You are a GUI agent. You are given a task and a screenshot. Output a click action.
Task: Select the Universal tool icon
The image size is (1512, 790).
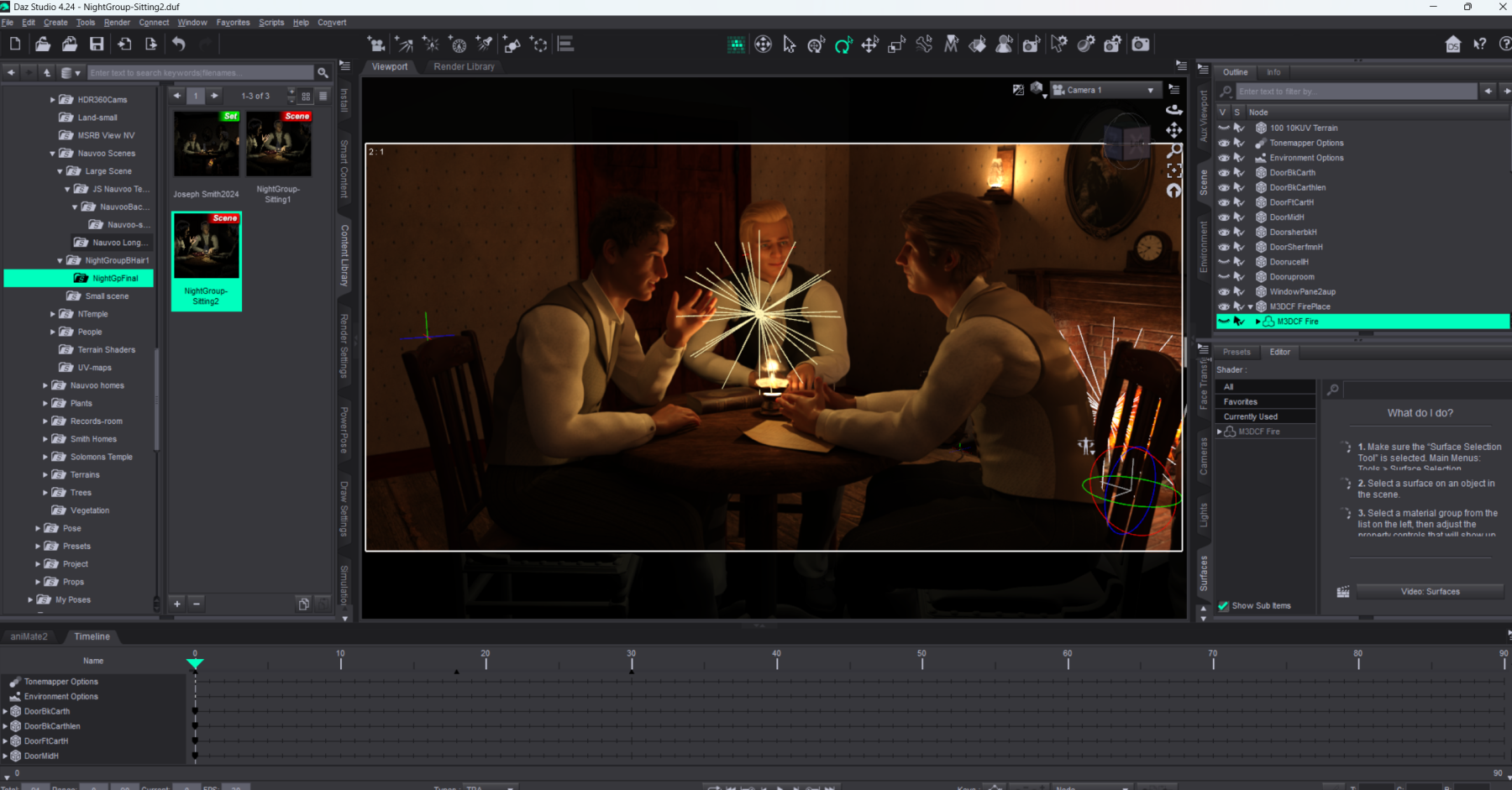(x=816, y=44)
